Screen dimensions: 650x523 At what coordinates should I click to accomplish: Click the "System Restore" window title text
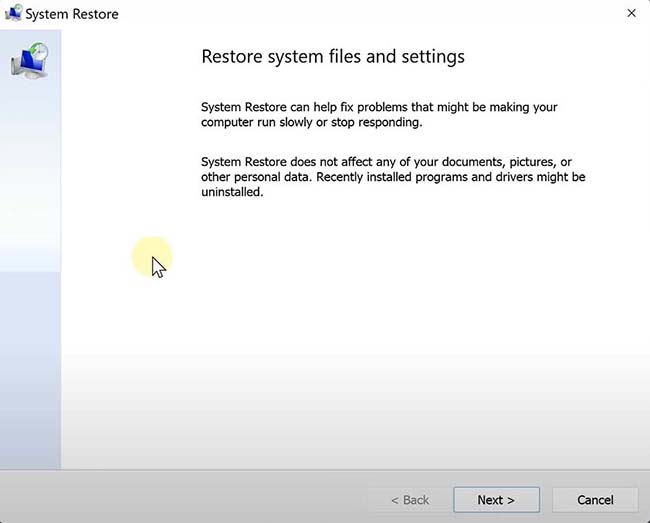[72, 14]
